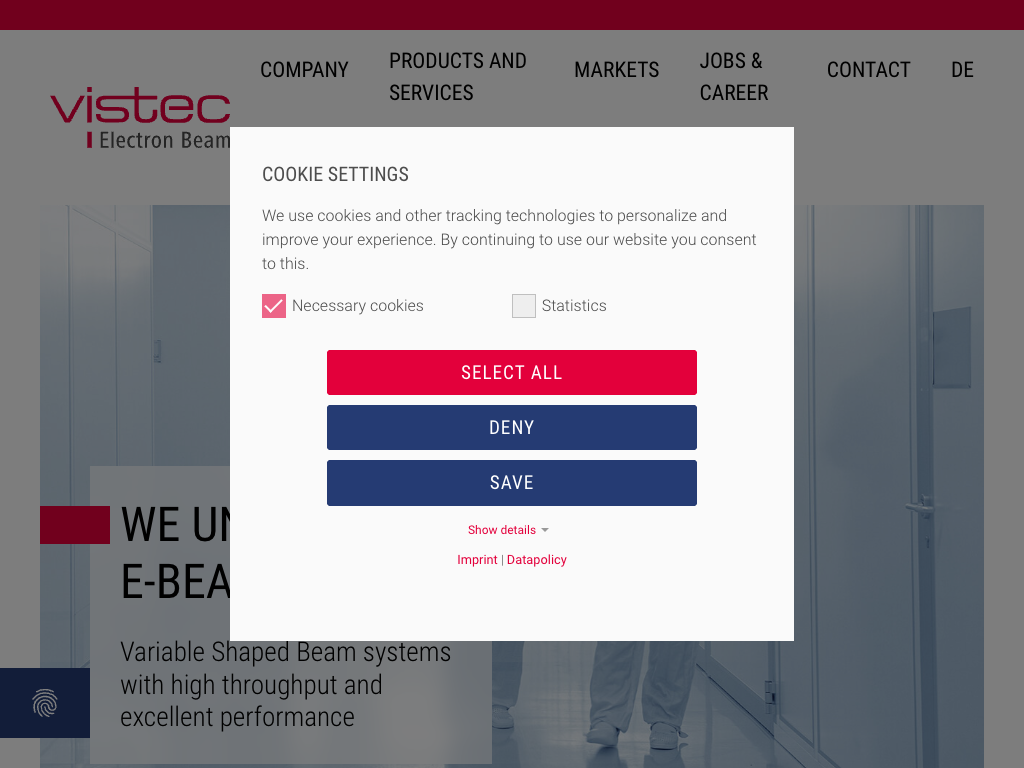Open the Markets menu item
Viewport: 1024px width, 768px height.
pyautogui.click(x=616, y=70)
